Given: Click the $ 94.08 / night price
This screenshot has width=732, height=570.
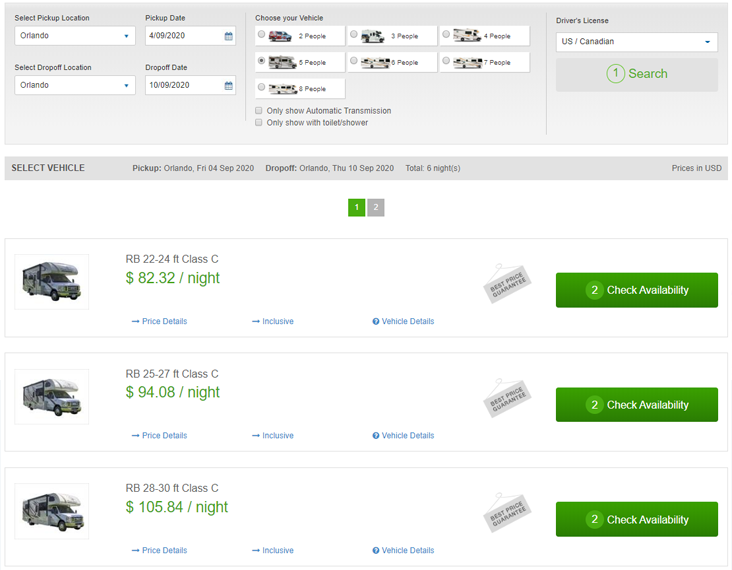Looking at the screenshot, I should click(x=172, y=392).
